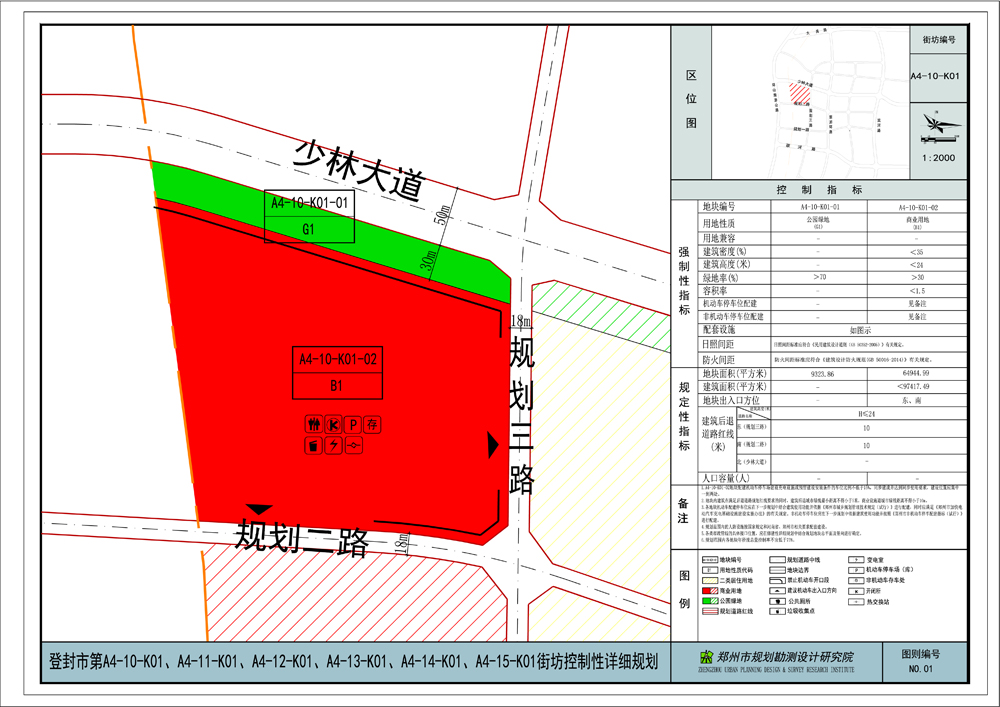Viewport: 1000px width, 707px height.
Task: Click the trash collection point icon
Action: coord(314,444)
